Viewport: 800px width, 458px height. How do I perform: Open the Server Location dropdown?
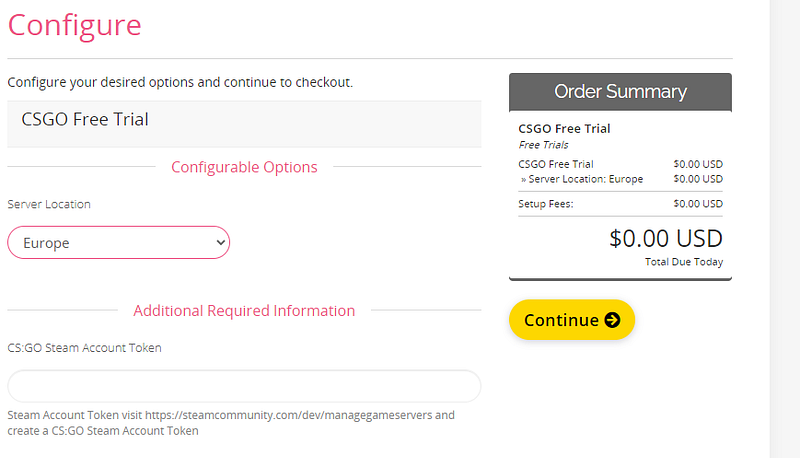(x=118, y=242)
